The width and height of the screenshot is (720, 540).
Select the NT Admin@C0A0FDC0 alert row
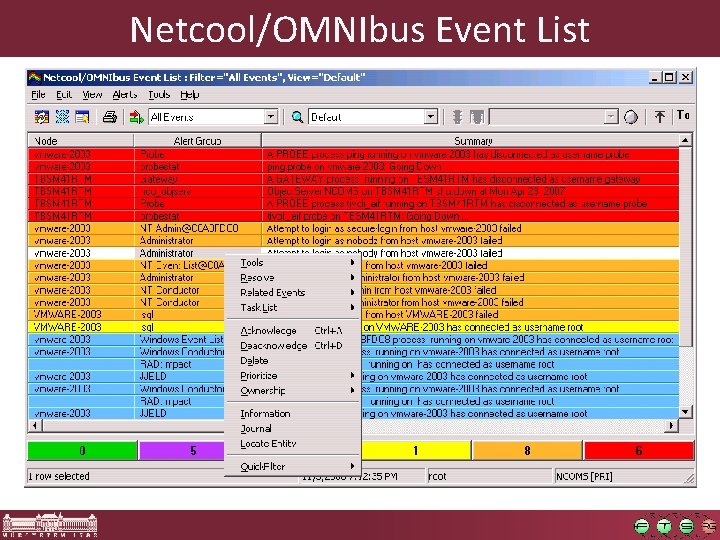(354, 228)
